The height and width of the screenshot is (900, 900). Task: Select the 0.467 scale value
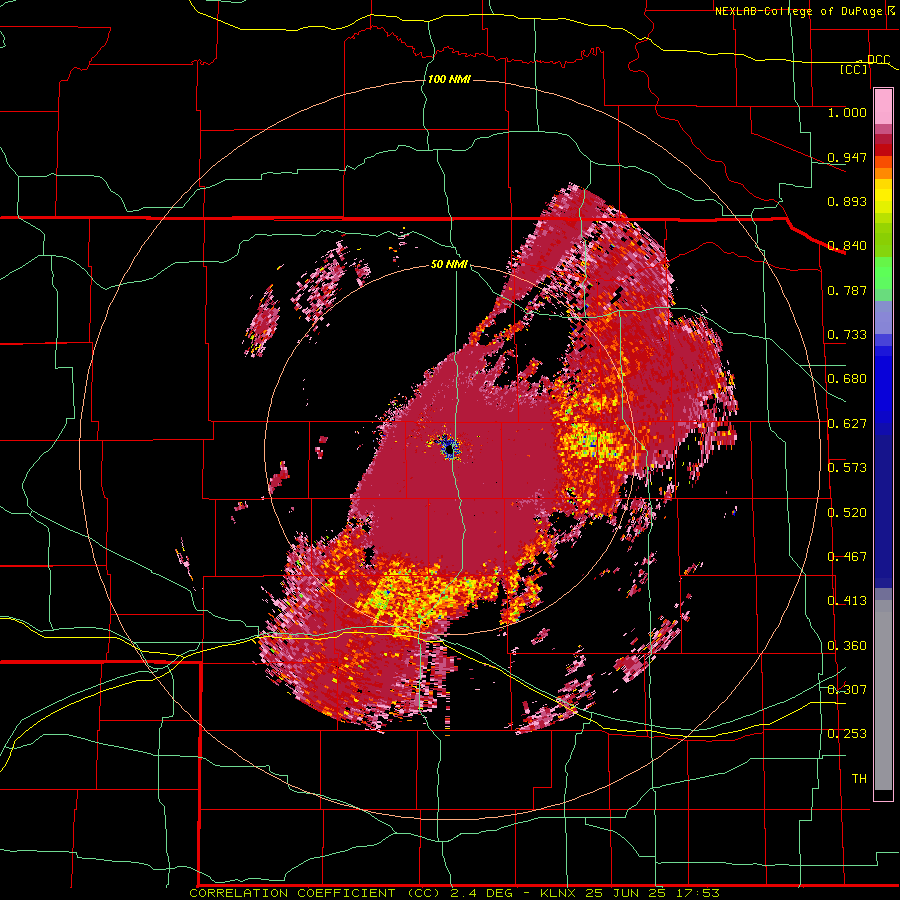point(847,557)
